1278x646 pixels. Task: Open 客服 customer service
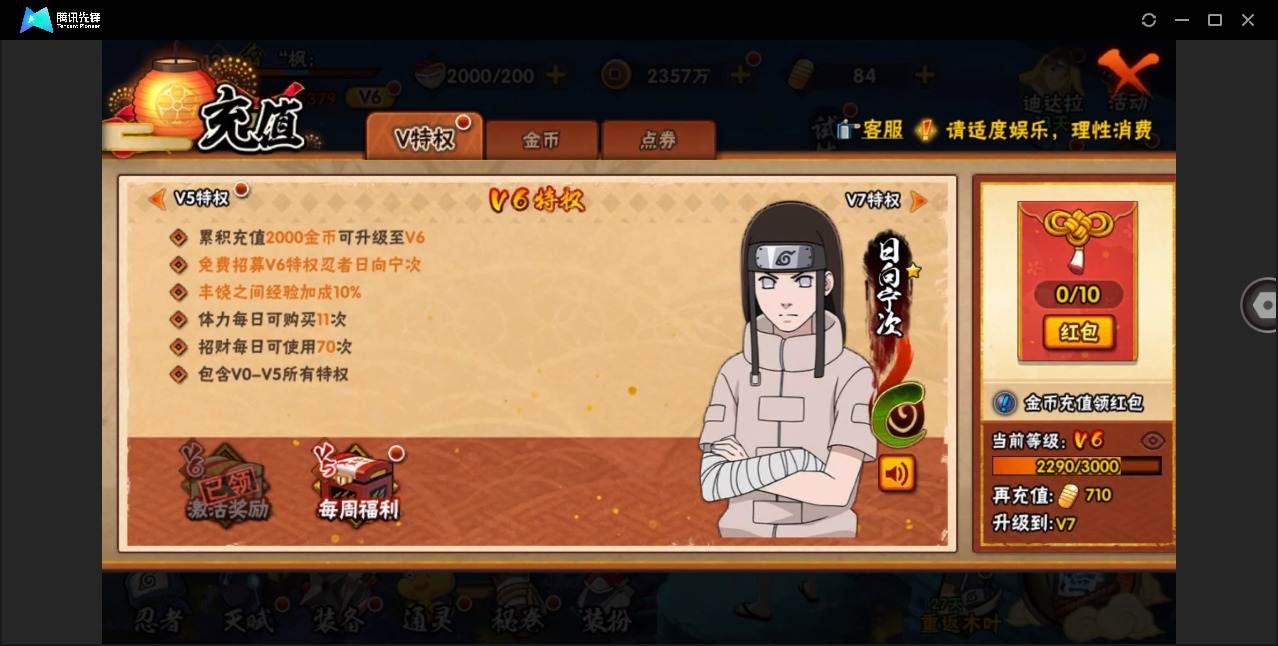[871, 130]
